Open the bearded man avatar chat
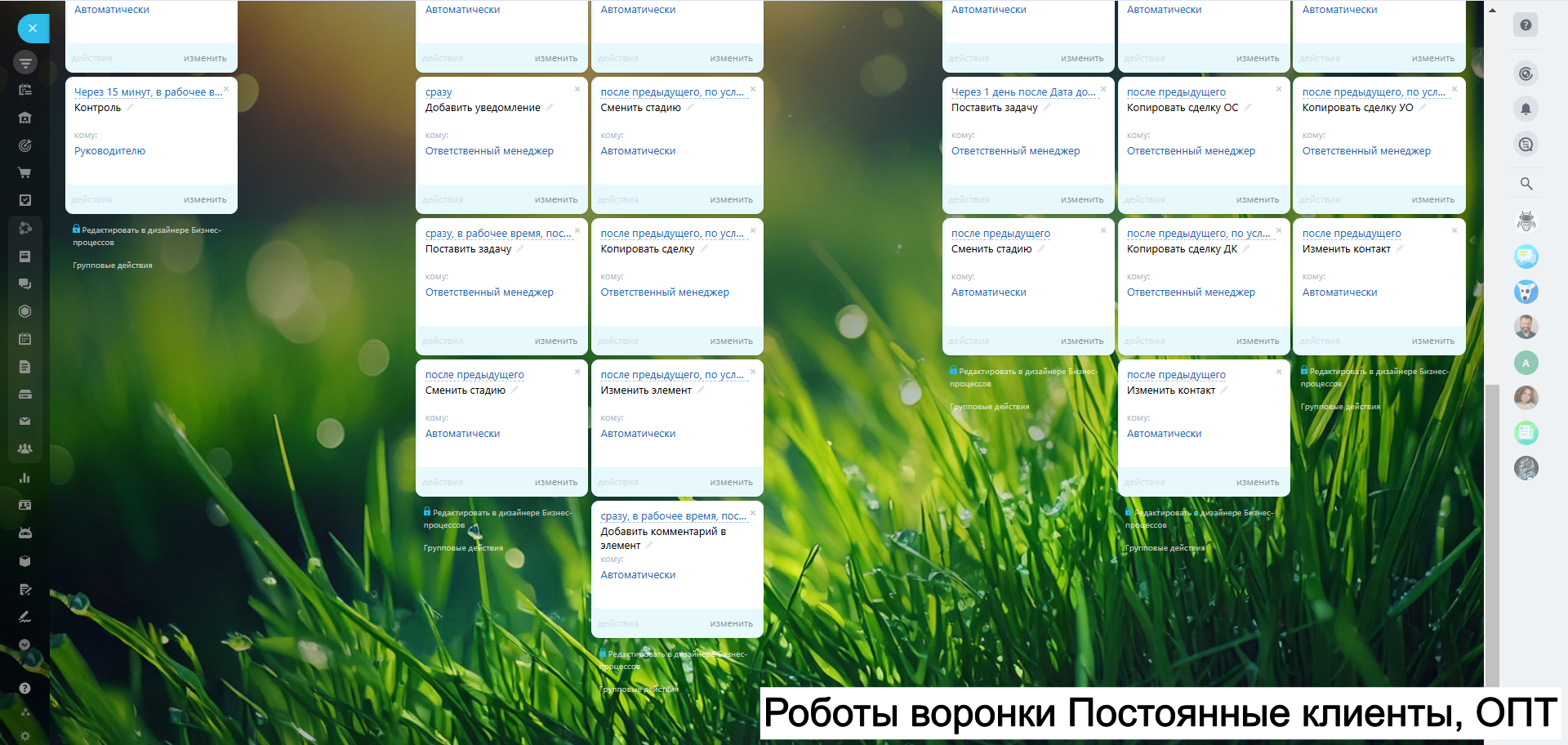1568x745 pixels. click(1526, 327)
